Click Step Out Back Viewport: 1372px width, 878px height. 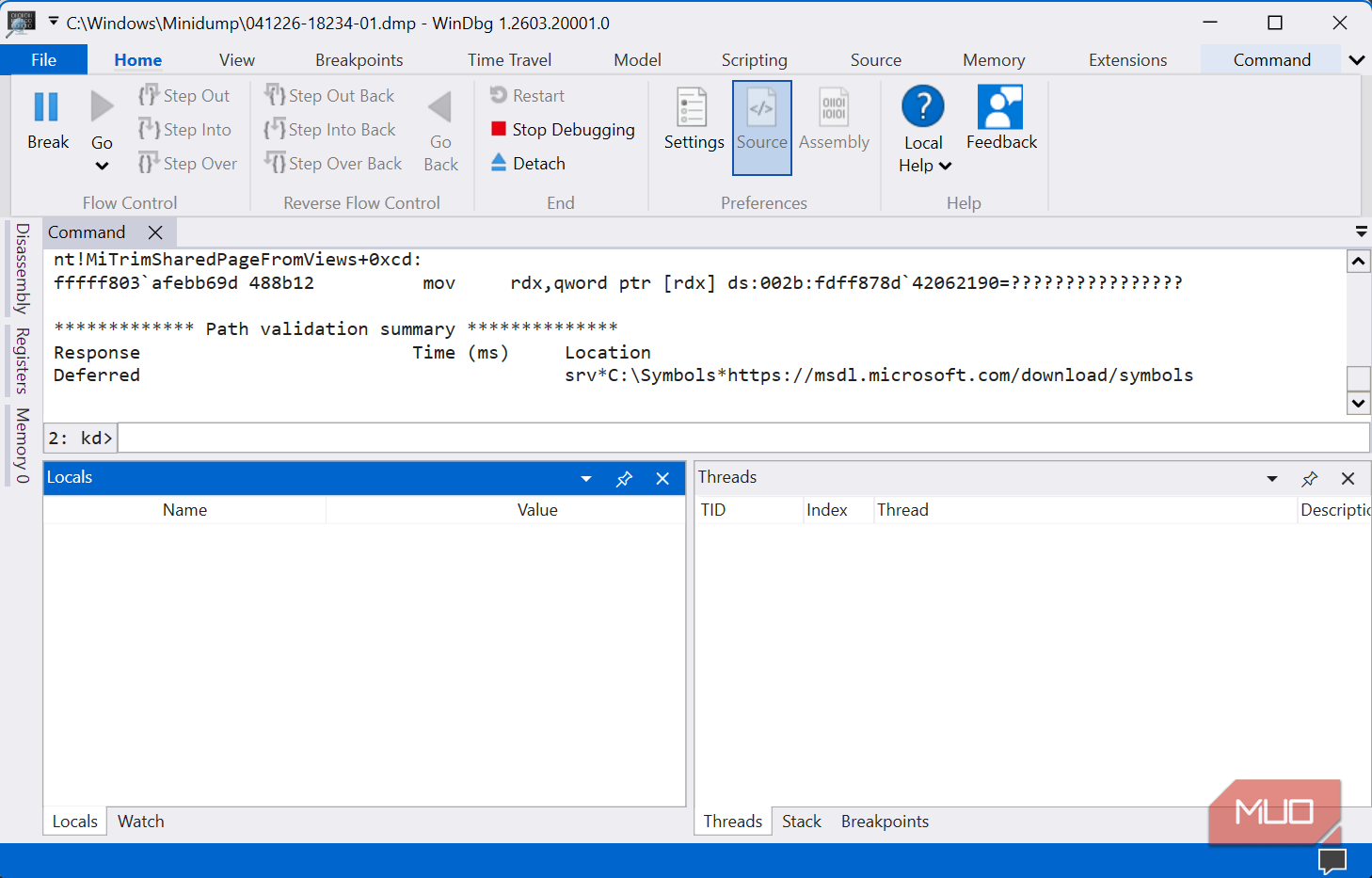[x=329, y=95]
